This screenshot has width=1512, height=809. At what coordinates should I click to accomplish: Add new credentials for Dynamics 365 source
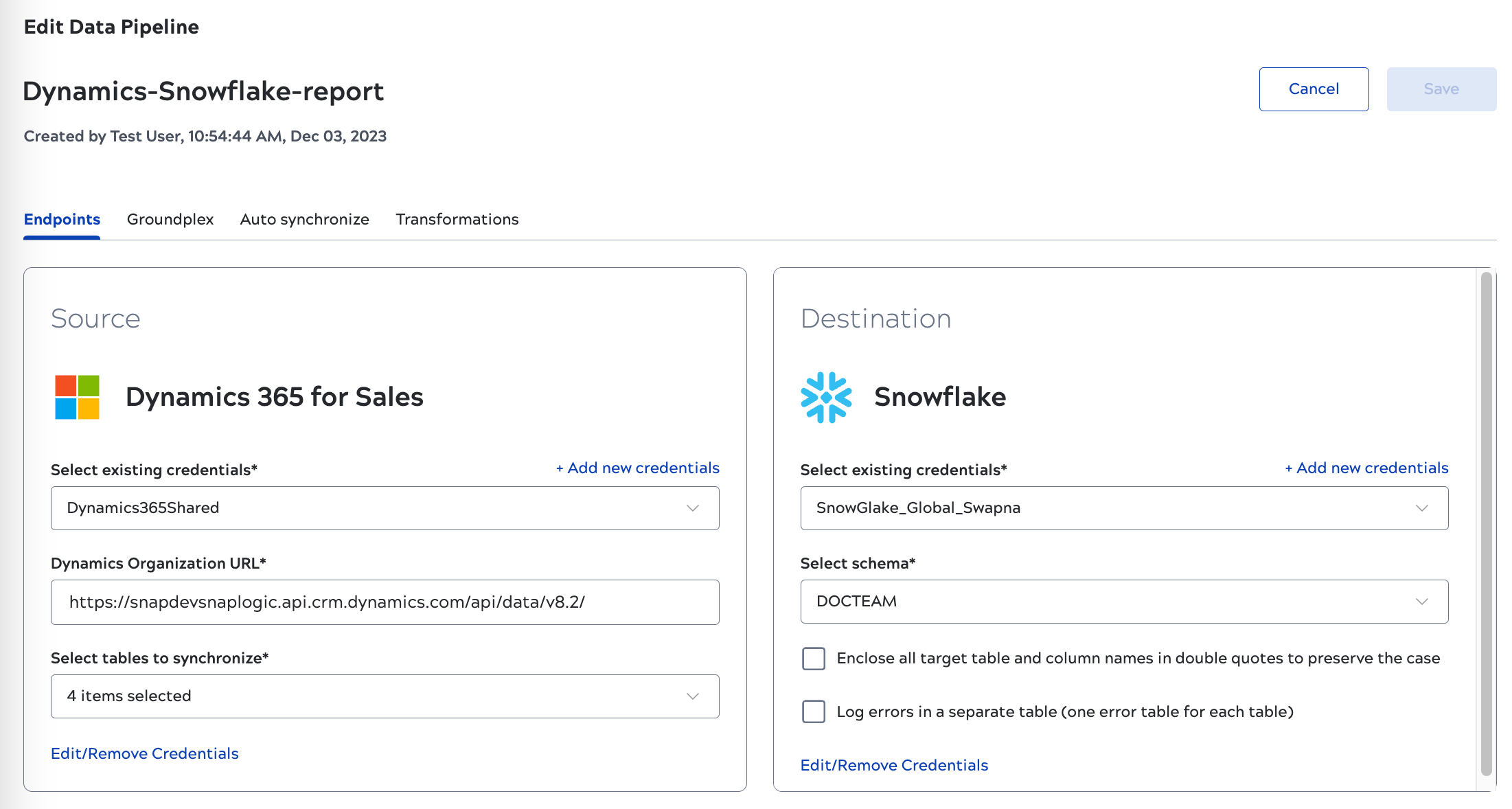point(636,468)
